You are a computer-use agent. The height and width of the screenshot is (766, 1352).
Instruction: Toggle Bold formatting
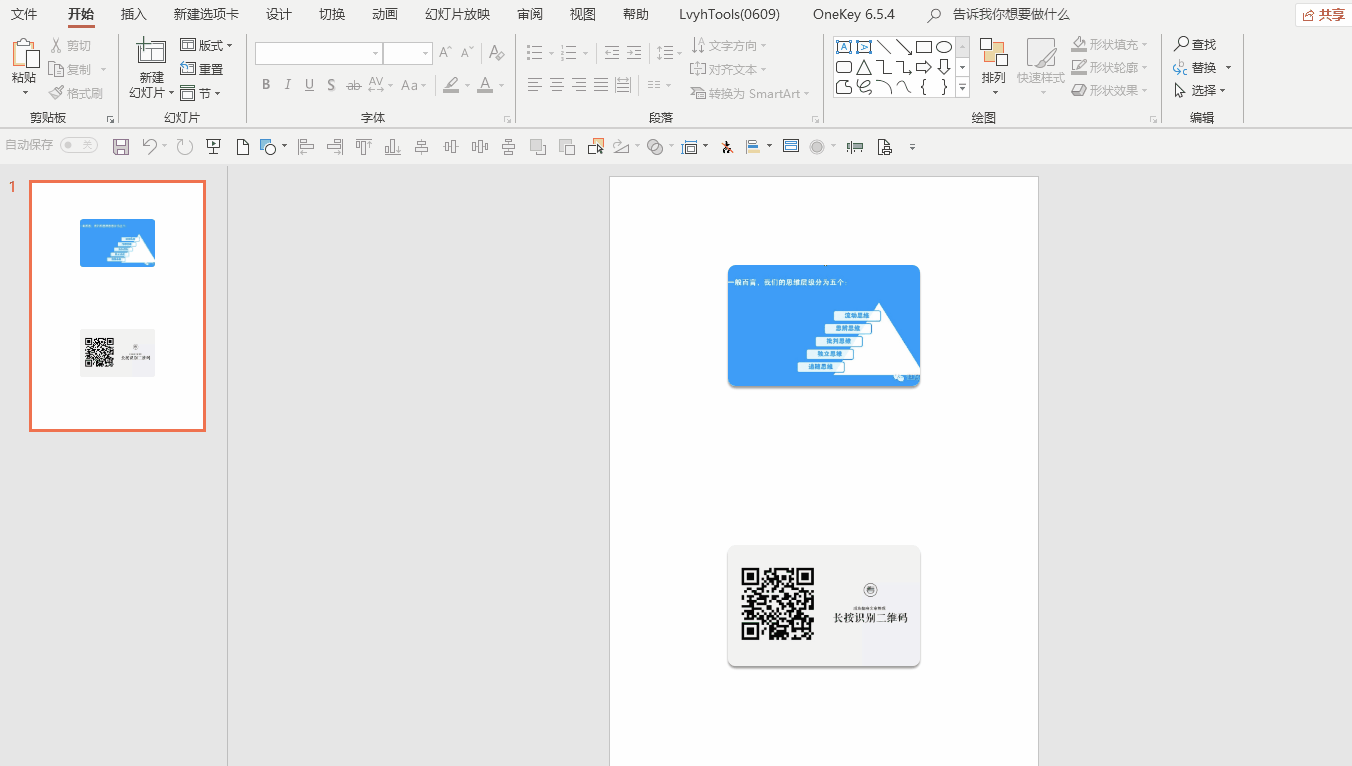click(266, 85)
